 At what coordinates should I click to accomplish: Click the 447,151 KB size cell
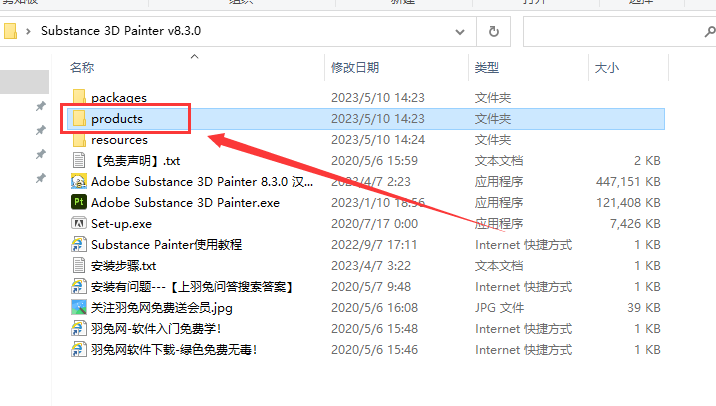coord(628,182)
